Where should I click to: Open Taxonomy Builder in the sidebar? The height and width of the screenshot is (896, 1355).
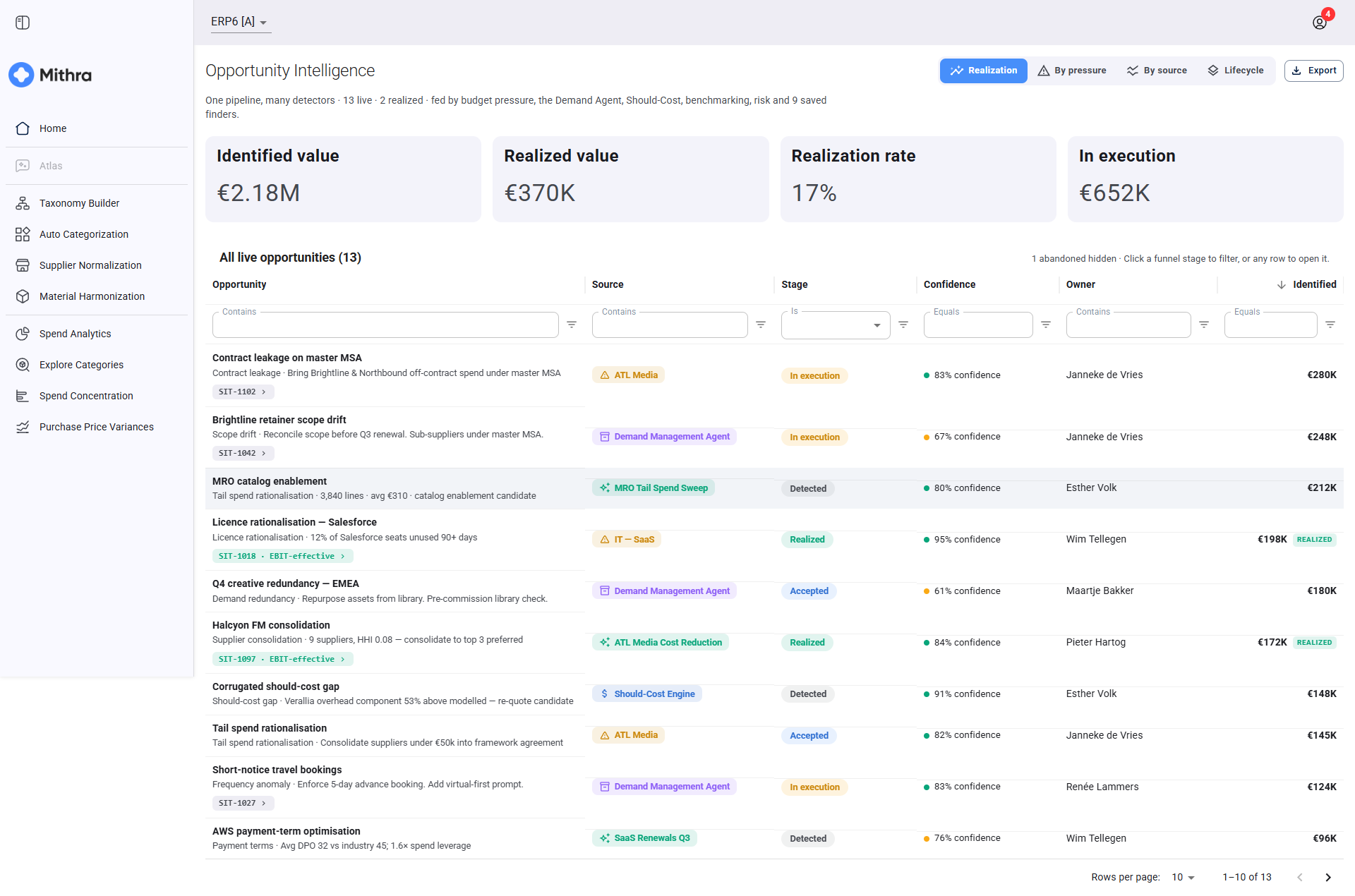click(97, 203)
